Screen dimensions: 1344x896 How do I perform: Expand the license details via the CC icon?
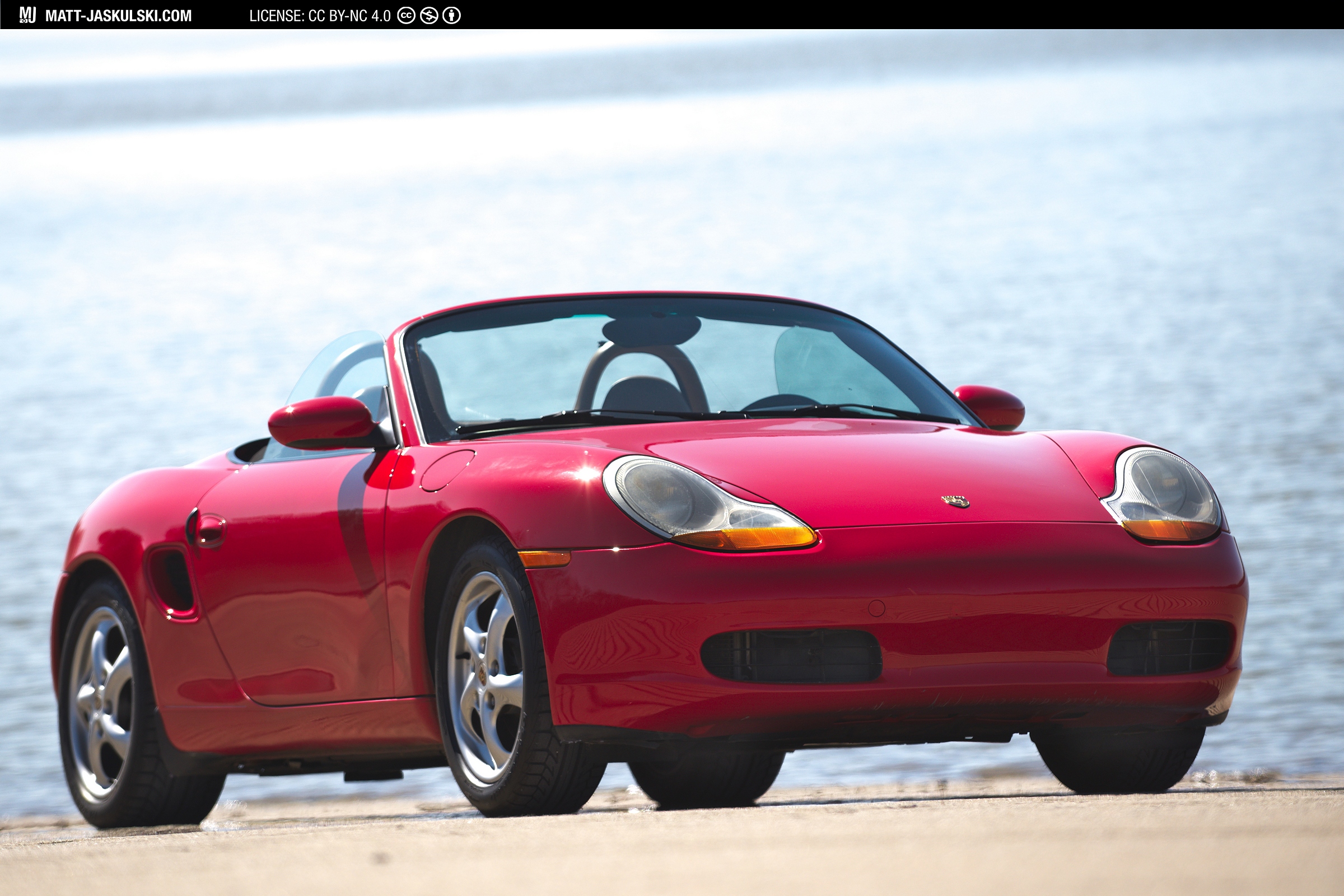coord(407,17)
